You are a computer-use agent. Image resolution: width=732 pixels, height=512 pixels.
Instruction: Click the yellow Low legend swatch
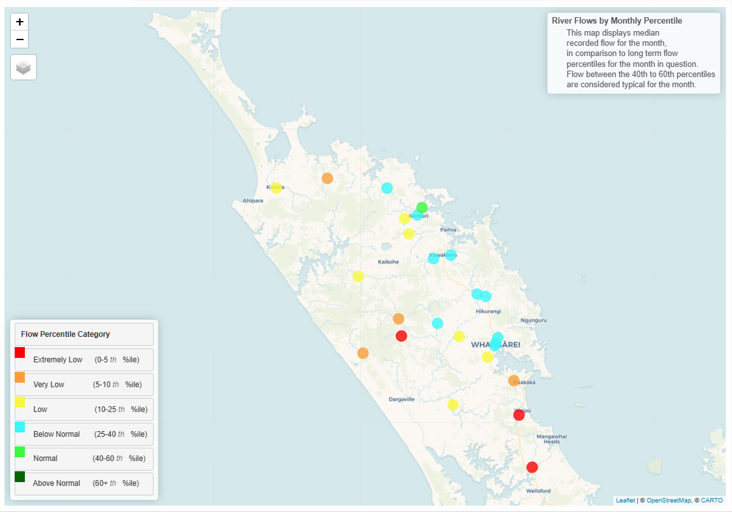(20, 402)
